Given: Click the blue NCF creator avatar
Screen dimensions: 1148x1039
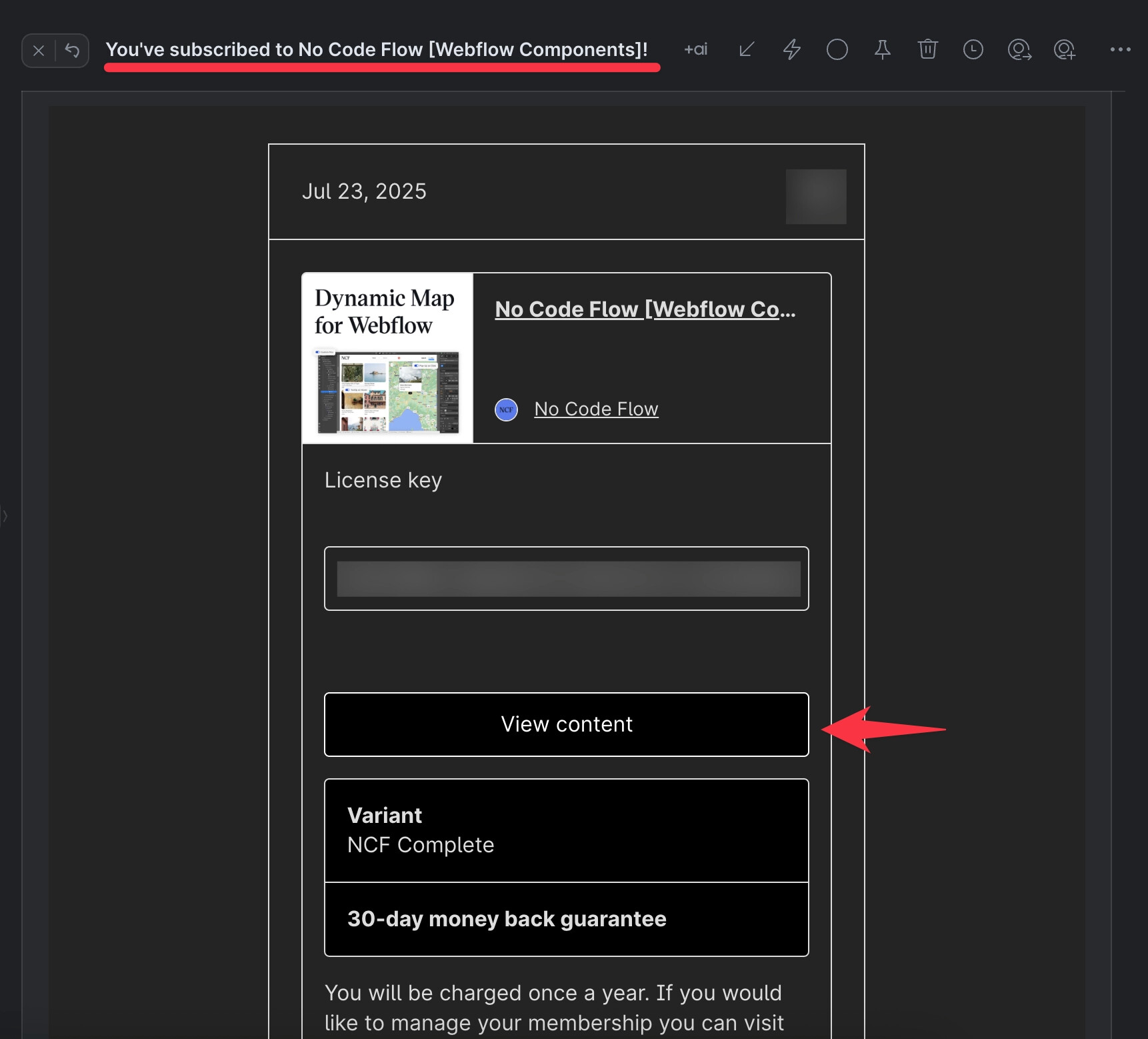Looking at the screenshot, I should click(x=507, y=409).
